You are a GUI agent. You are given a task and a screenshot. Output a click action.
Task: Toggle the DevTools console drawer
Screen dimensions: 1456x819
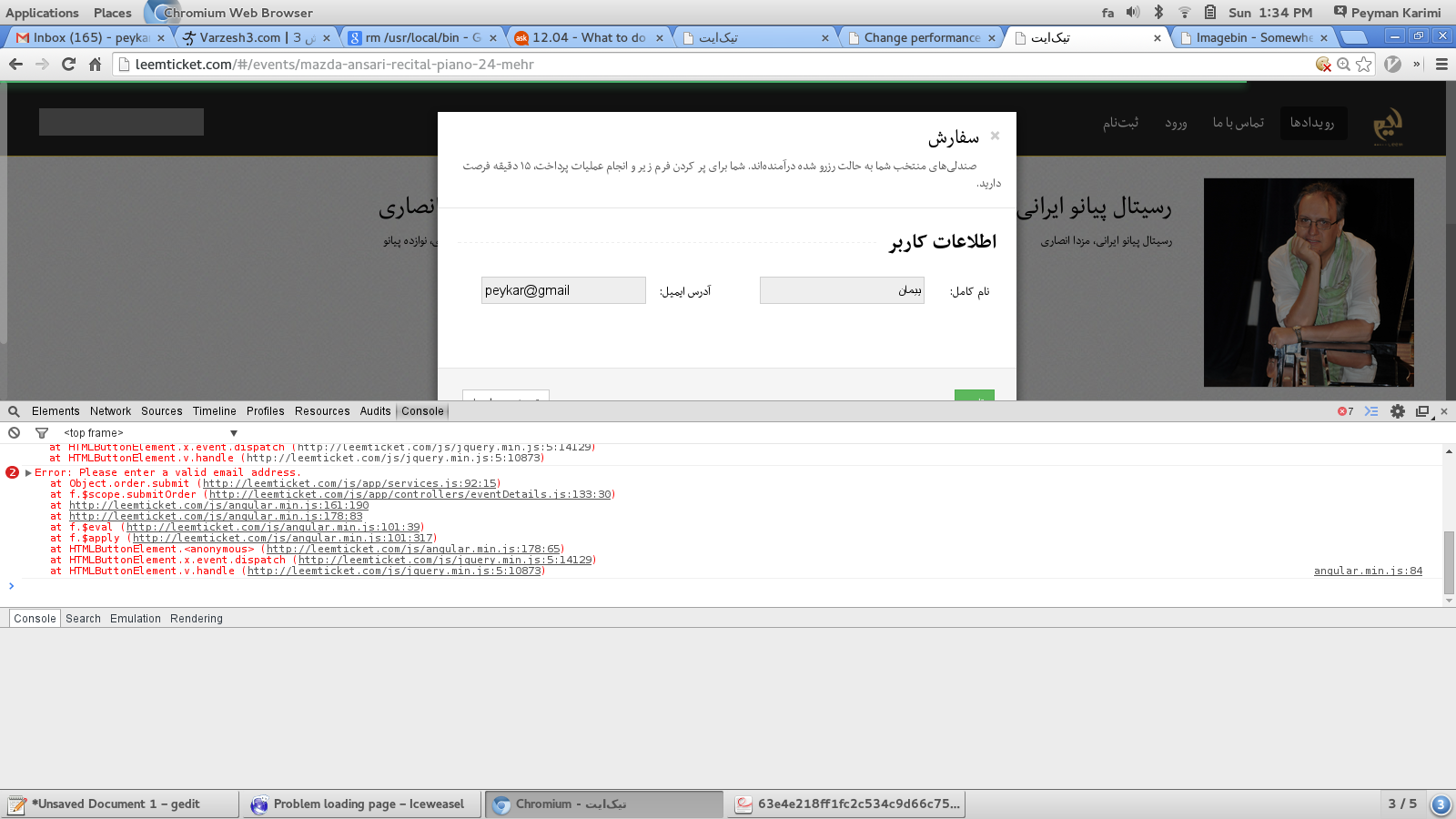[x=1371, y=411]
